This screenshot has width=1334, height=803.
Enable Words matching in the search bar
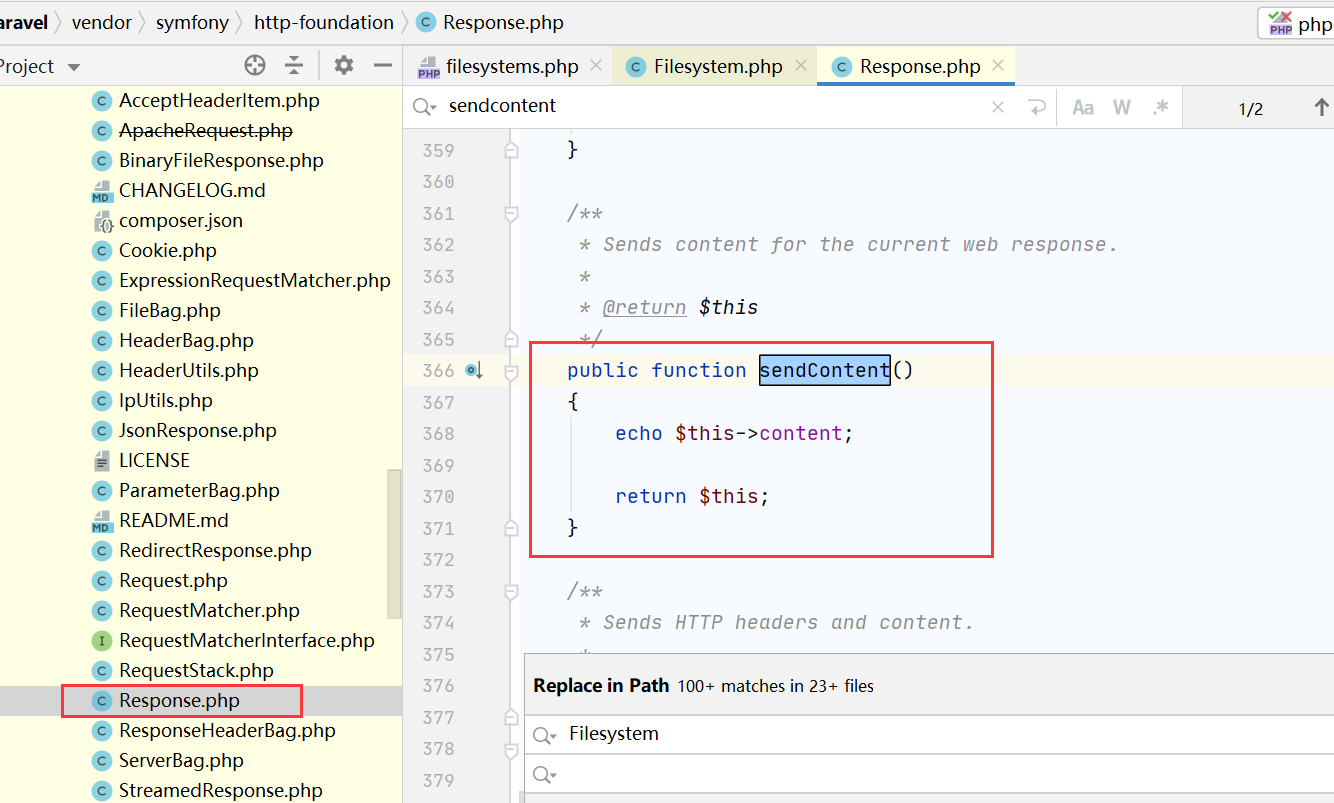point(1121,107)
